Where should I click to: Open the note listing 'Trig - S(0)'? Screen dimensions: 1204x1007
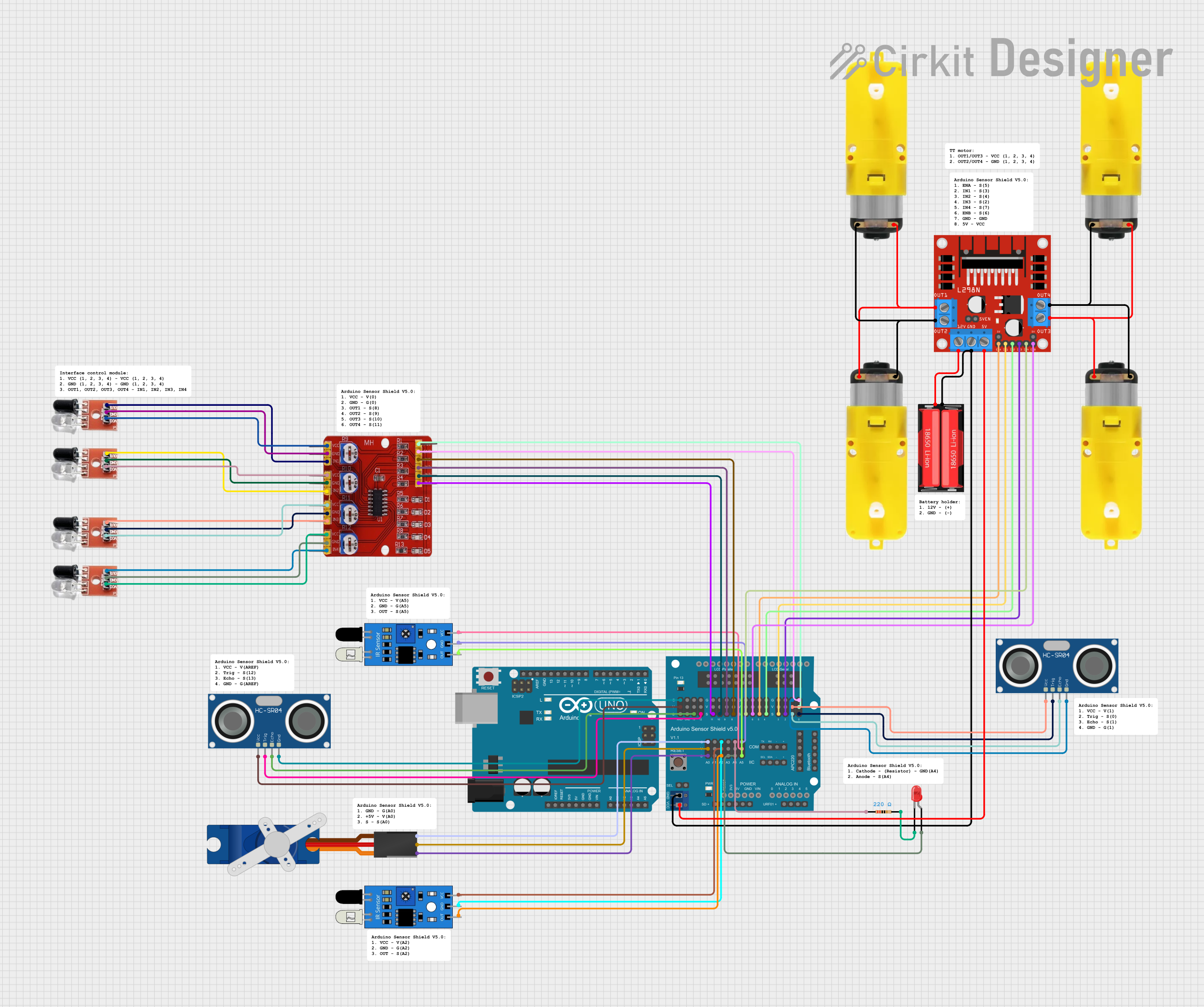pyautogui.click(x=1116, y=717)
